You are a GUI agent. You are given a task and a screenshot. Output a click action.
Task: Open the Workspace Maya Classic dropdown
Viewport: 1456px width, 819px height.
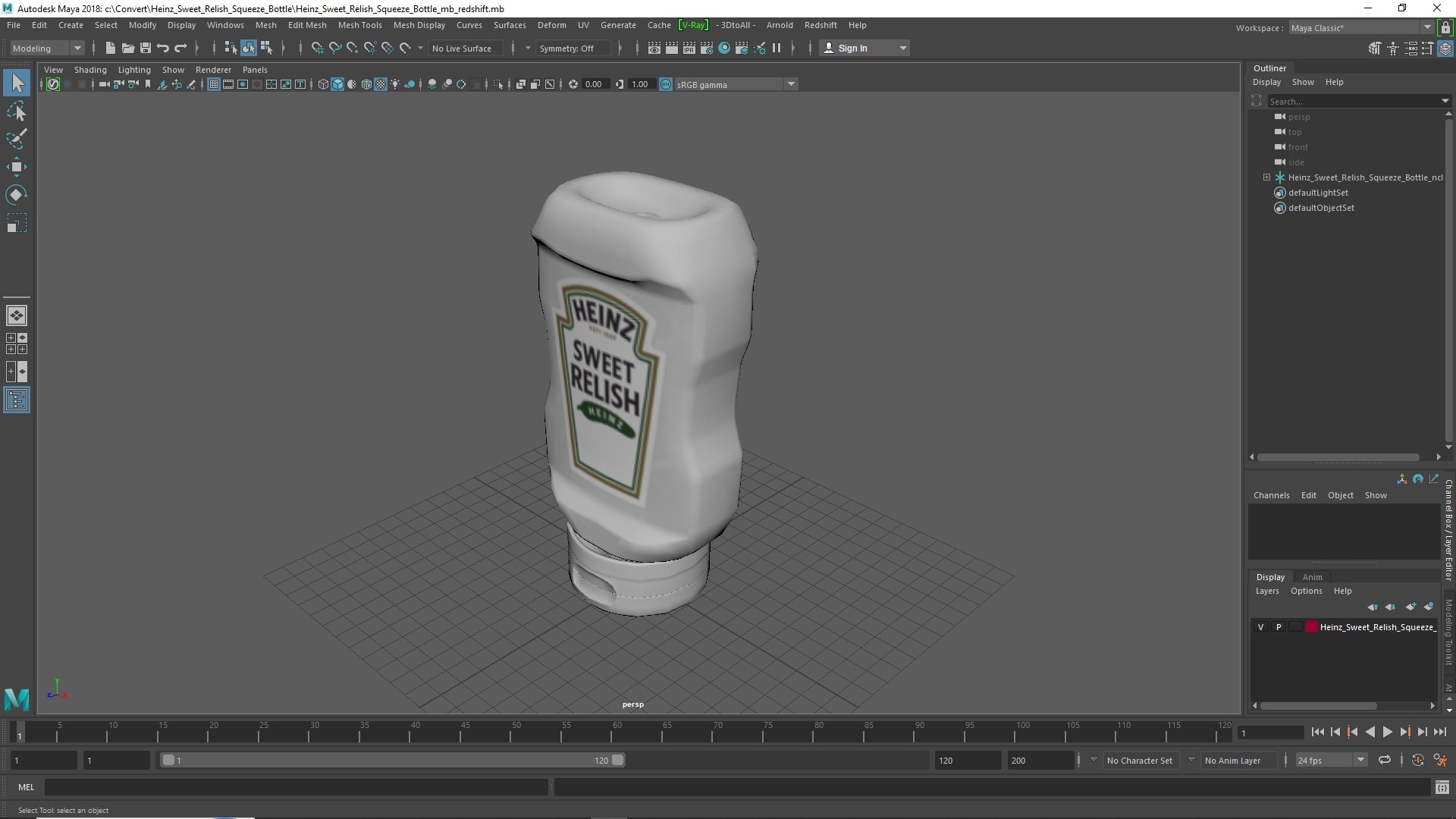pyautogui.click(x=1360, y=27)
